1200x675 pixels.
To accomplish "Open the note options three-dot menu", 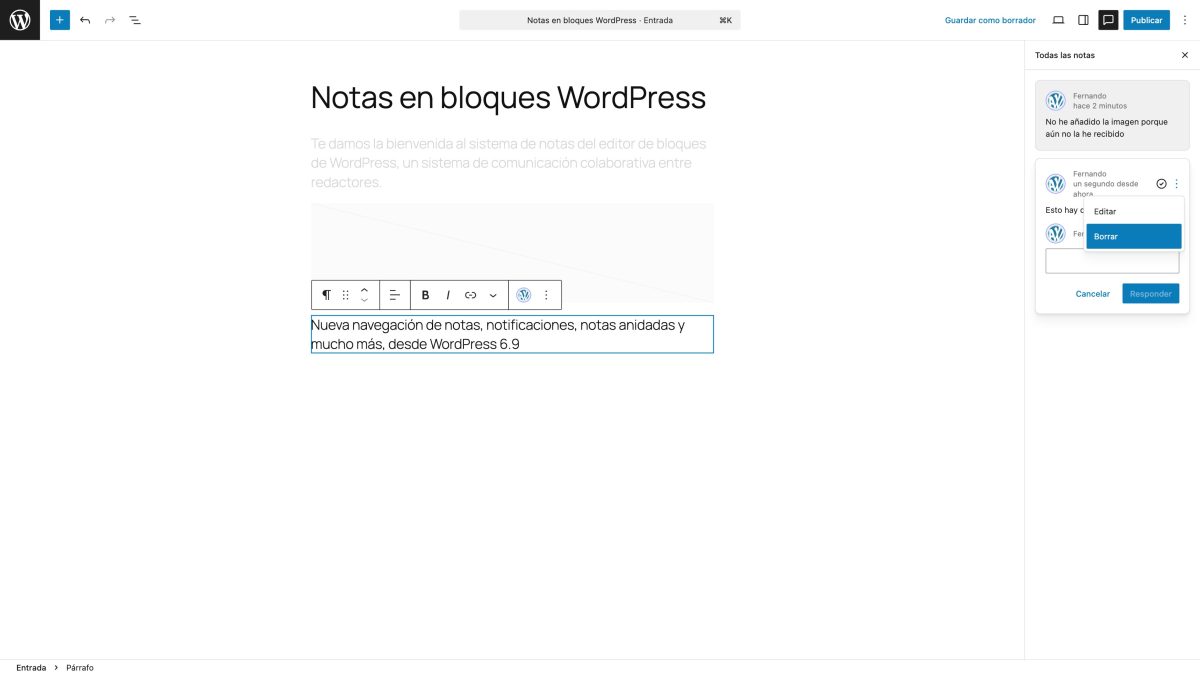I will point(1176,183).
